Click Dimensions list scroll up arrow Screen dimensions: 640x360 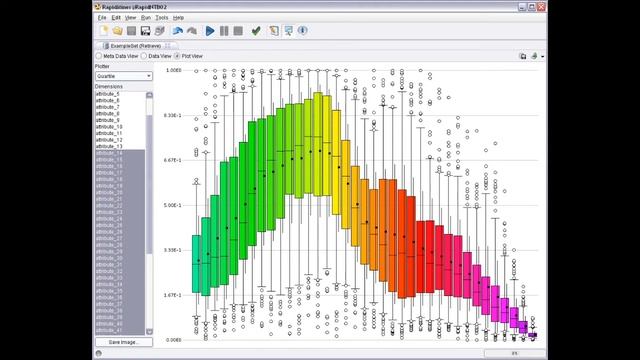tap(149, 95)
